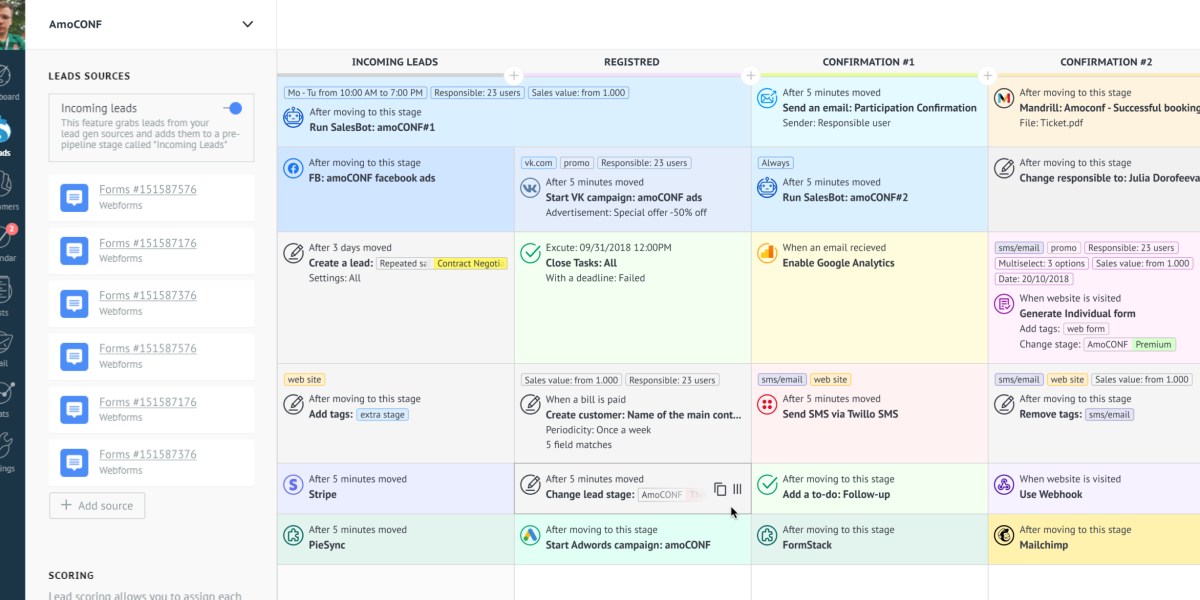1200x600 pixels.
Task: Open the Add tags extra stage icon
Action: [x=293, y=405]
